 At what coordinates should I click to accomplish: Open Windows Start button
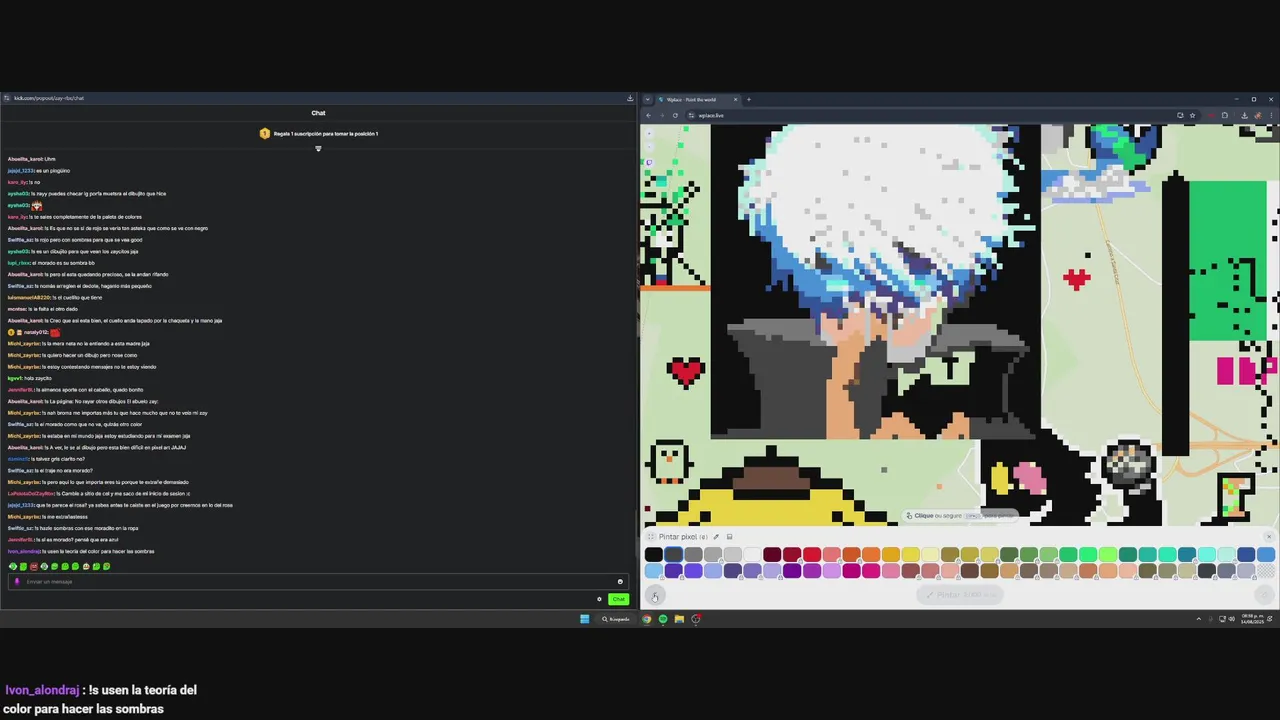click(584, 619)
